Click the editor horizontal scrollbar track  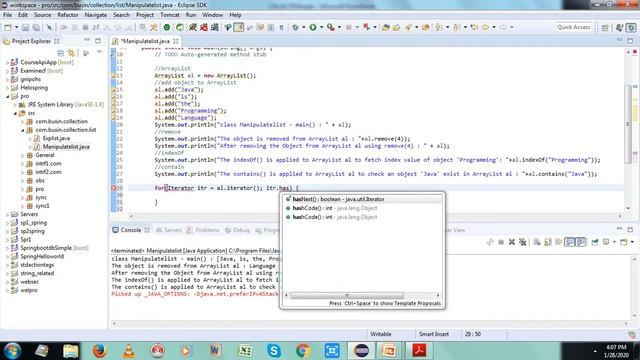376,216
